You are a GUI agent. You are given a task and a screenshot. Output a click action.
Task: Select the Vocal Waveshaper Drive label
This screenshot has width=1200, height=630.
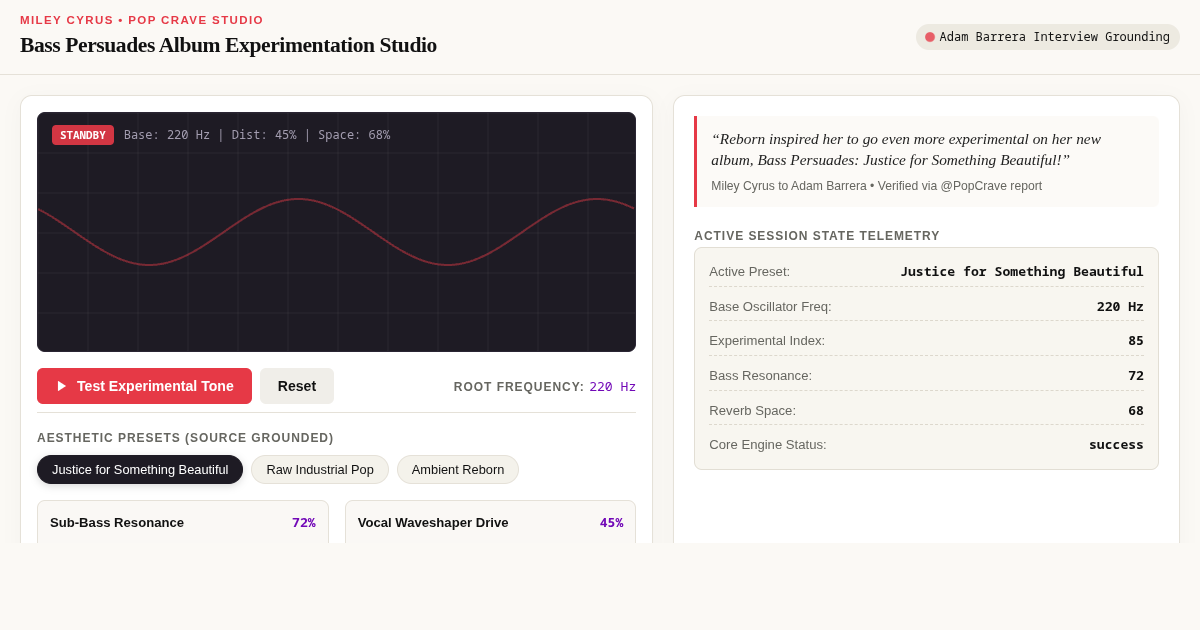(433, 522)
